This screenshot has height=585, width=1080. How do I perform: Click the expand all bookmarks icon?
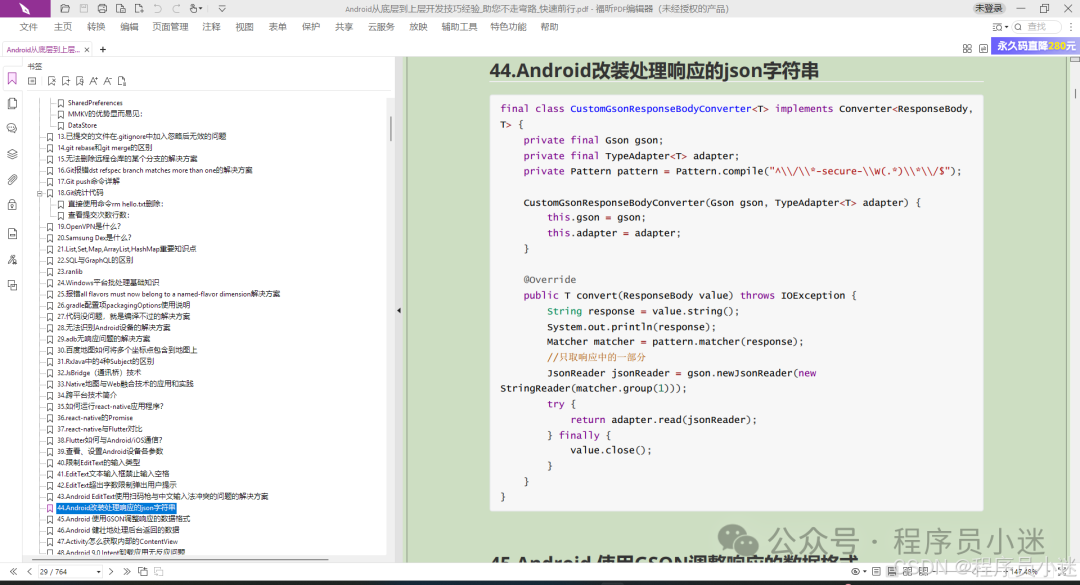click(x=32, y=81)
